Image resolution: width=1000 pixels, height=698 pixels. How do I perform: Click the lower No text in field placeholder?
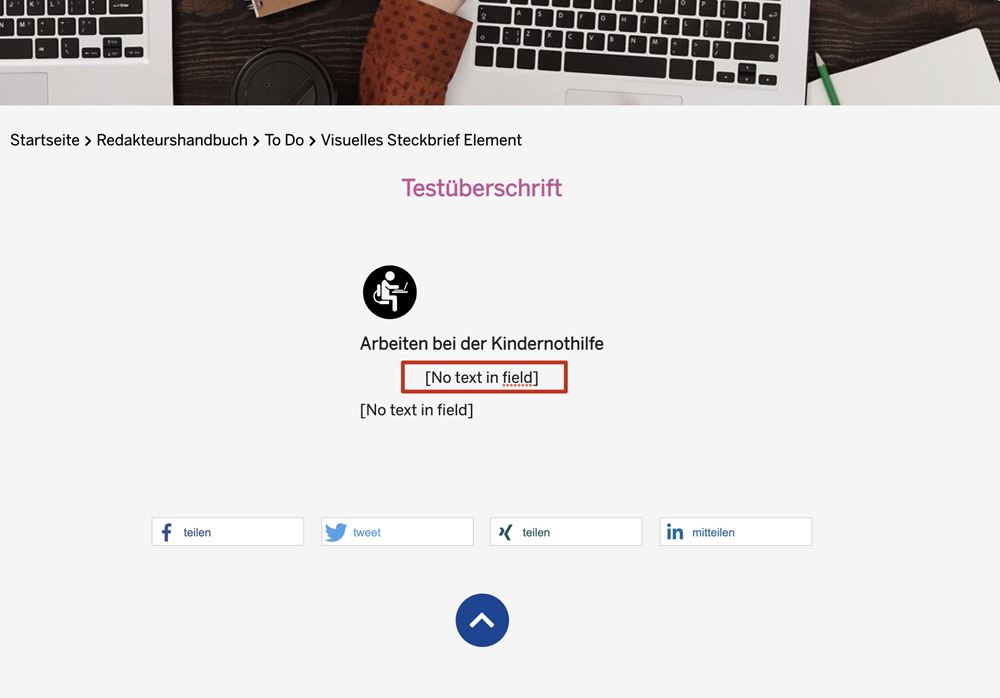(x=416, y=410)
